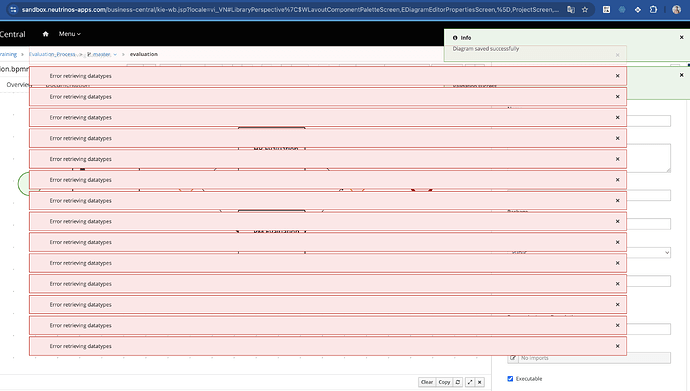Click the Clear button in the messages panel
Screen dimensions: 690x391
point(426,382)
